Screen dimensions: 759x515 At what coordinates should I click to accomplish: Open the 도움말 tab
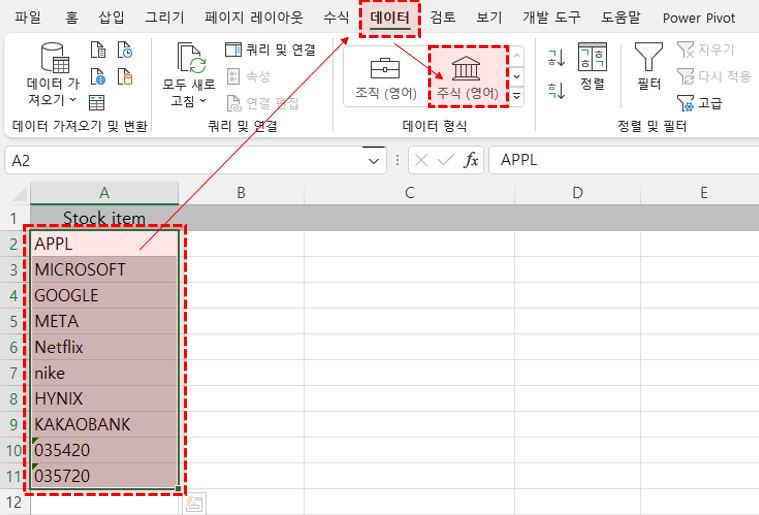coord(621,18)
